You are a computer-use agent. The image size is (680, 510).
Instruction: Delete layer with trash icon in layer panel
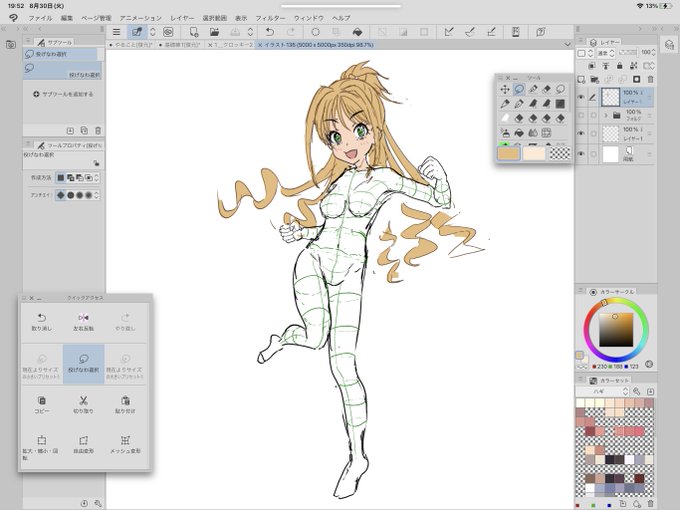650,79
